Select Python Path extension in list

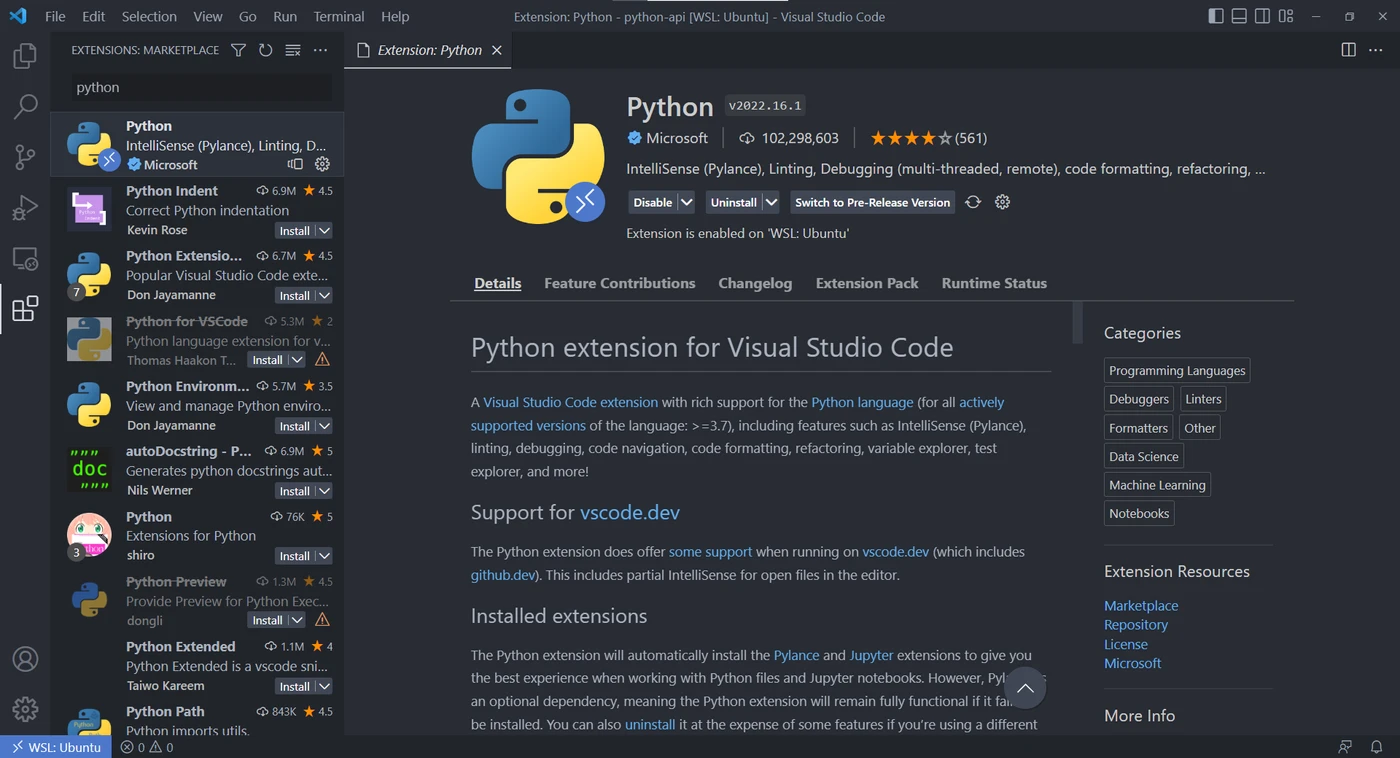(197, 720)
